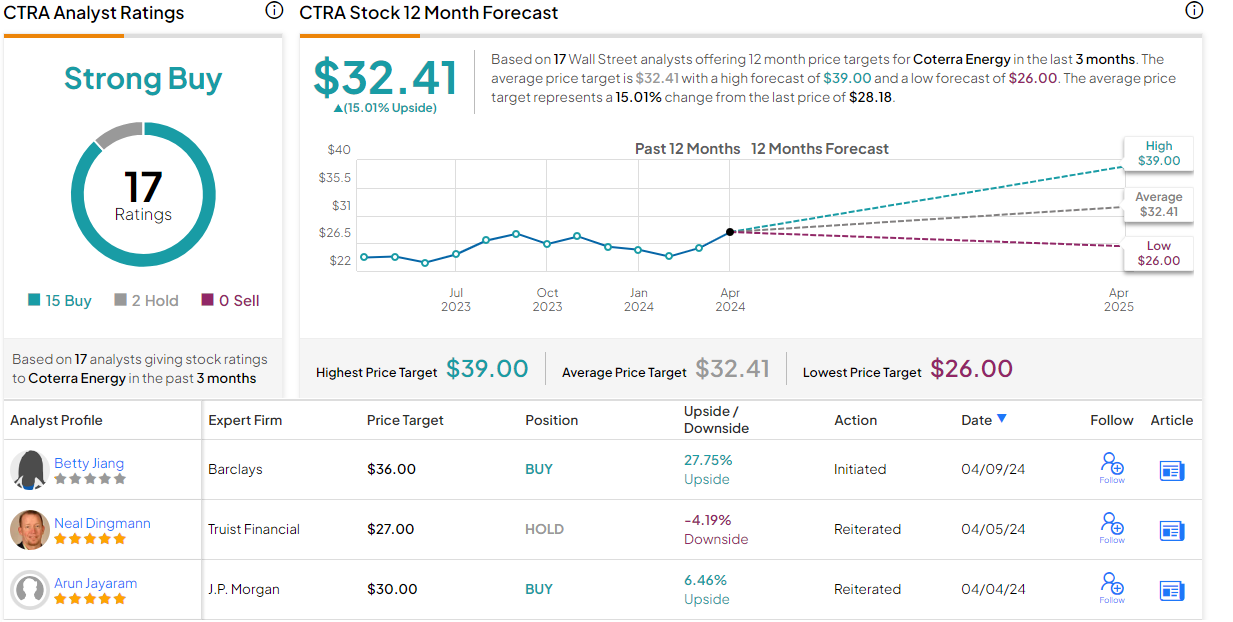Click the teal Buy legend swatch
The height and width of the screenshot is (622, 1233).
[34, 300]
